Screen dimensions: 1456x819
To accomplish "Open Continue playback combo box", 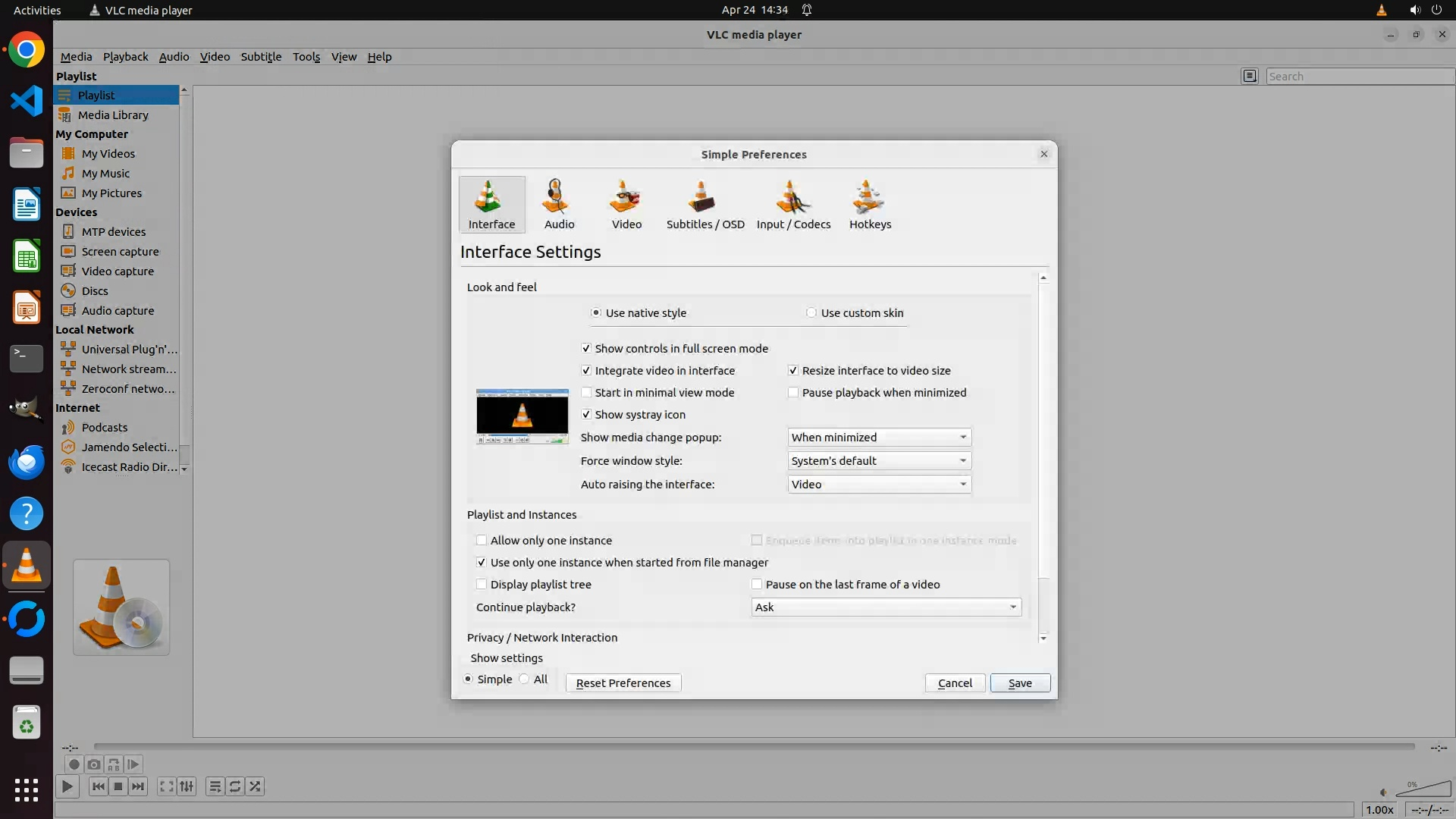I will point(886,607).
